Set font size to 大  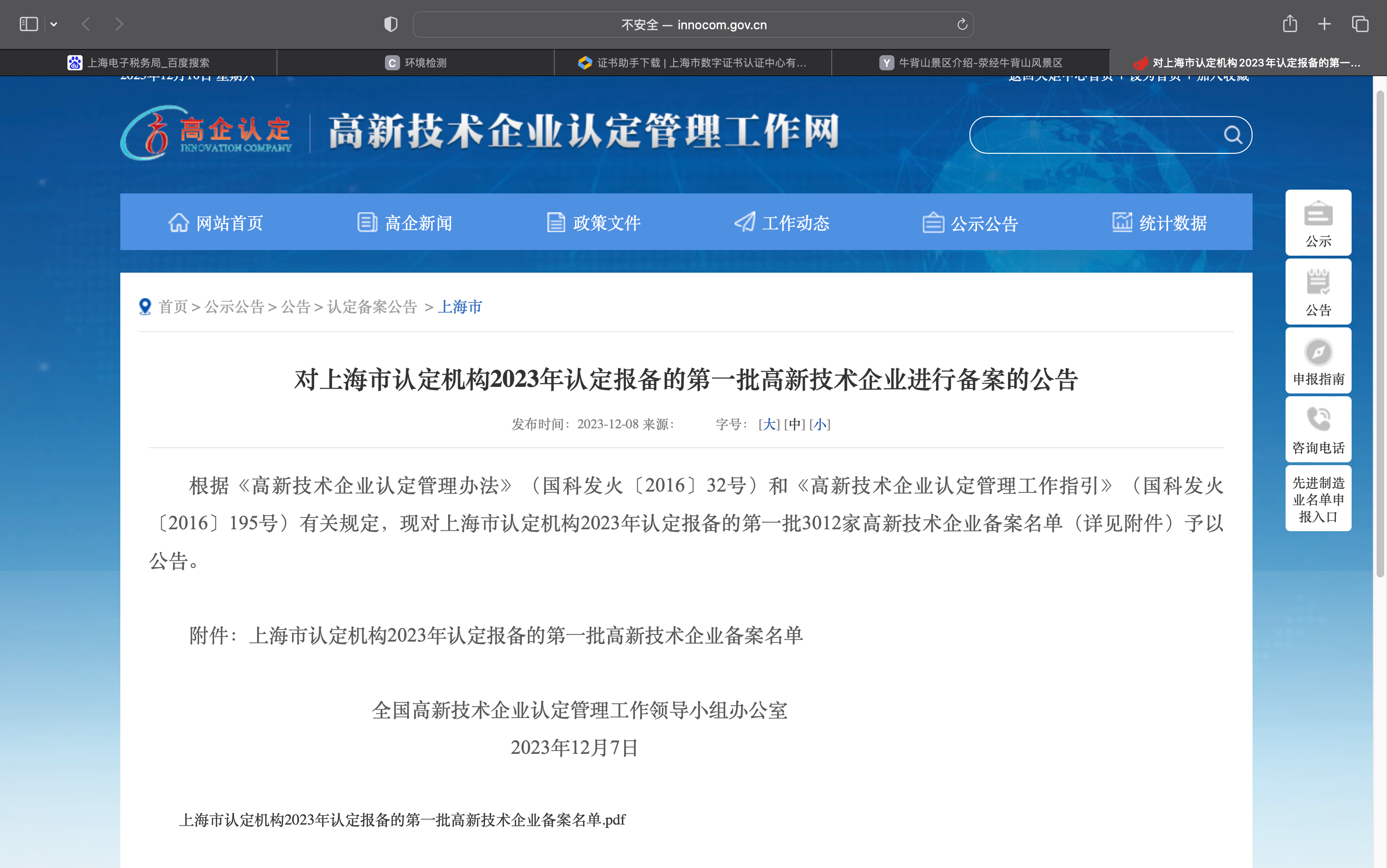coord(769,424)
